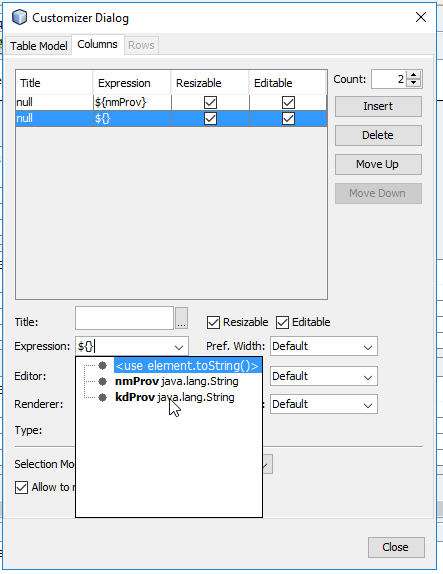The width and height of the screenshot is (443, 574).
Task: Select the use element.toString() option
Action: (x=187, y=366)
